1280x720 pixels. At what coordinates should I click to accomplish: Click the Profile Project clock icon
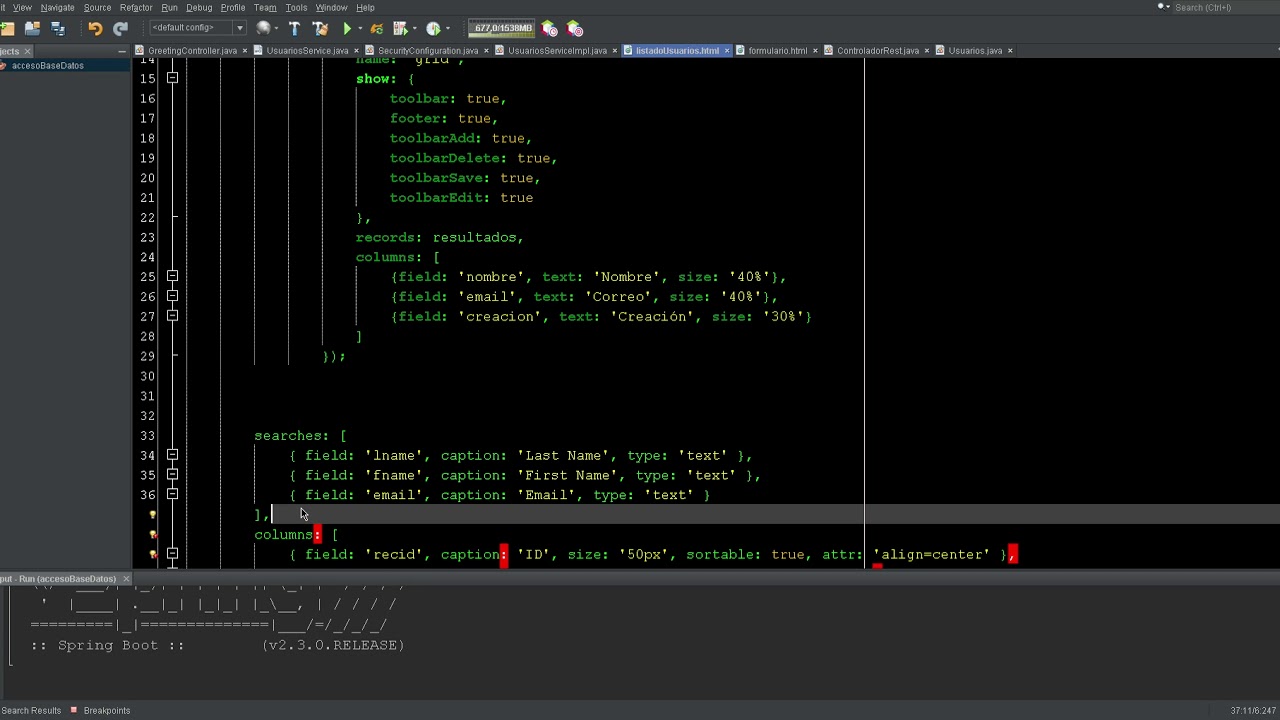pyautogui.click(x=433, y=29)
